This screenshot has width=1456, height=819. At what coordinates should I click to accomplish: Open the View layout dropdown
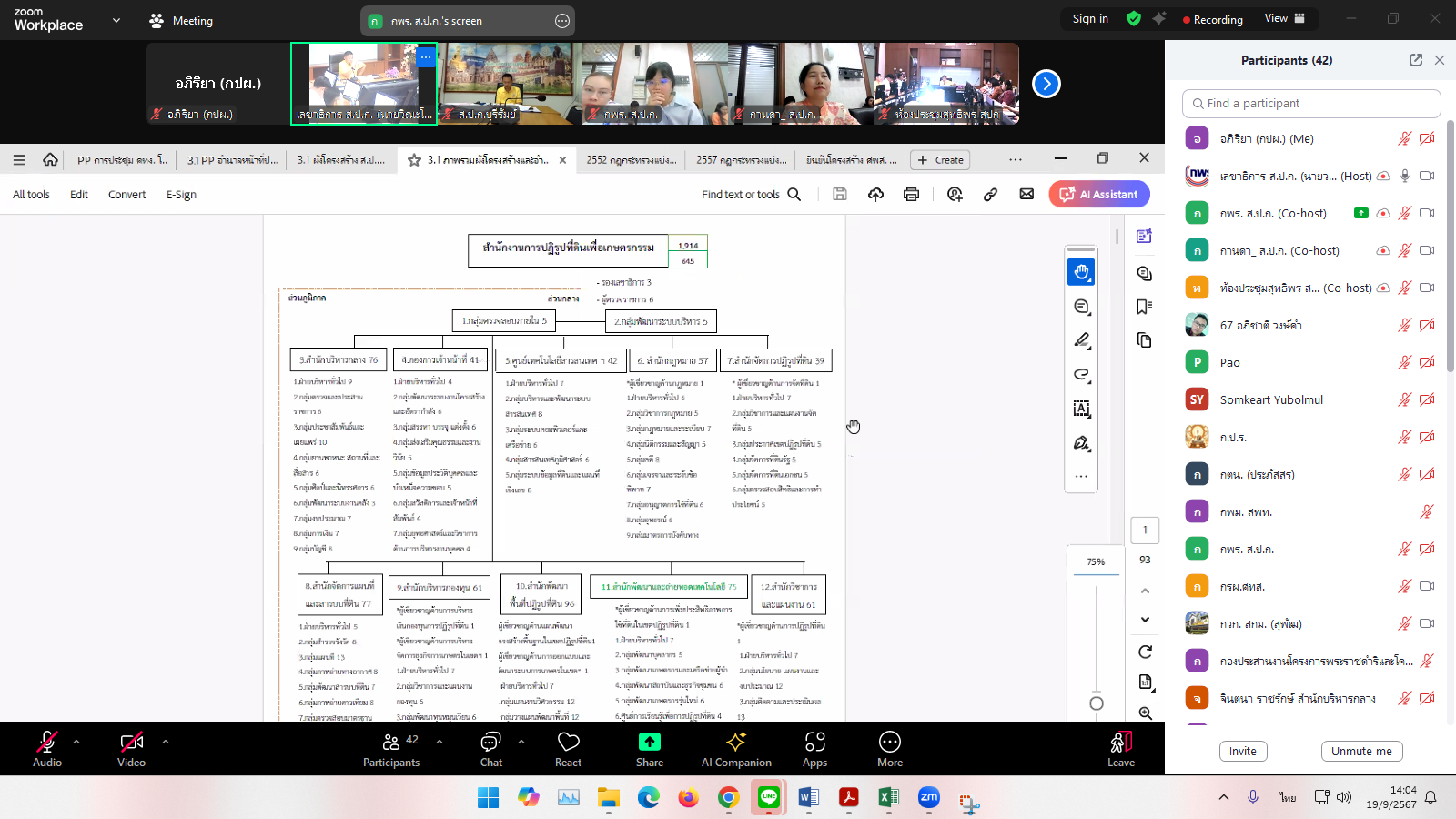[1285, 18]
